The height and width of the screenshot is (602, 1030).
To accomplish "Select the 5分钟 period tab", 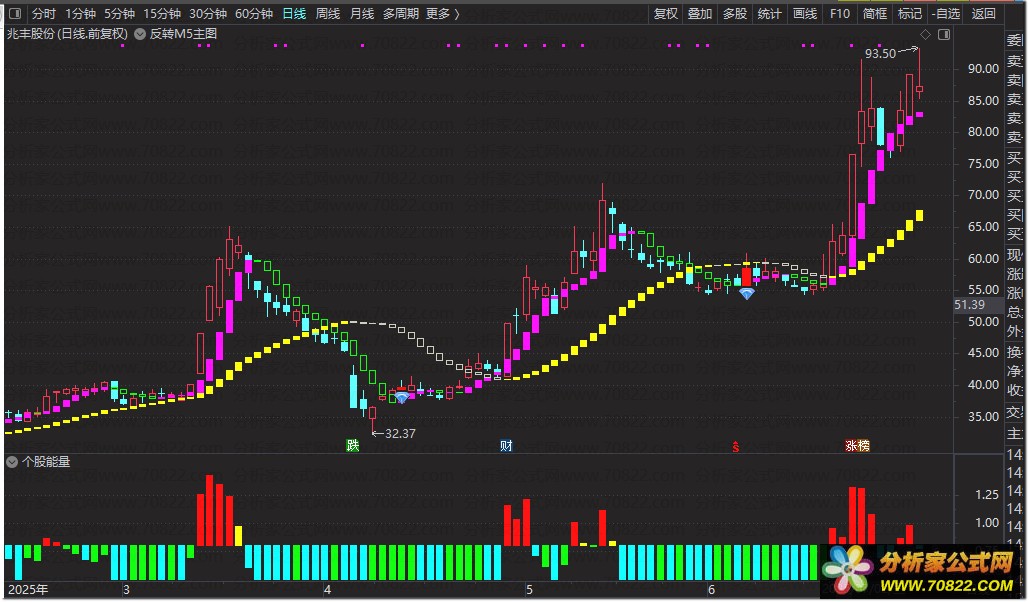I will tap(119, 13).
